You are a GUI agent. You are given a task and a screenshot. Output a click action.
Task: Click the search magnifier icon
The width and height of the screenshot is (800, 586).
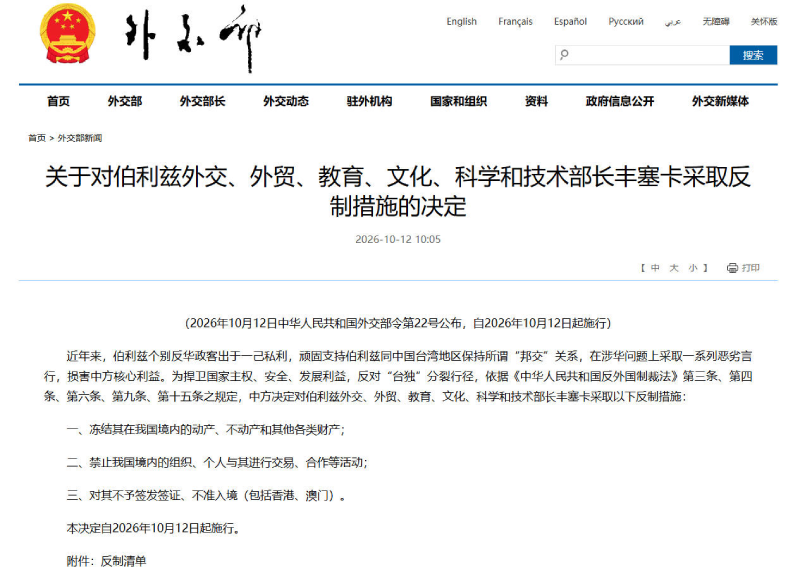564,55
